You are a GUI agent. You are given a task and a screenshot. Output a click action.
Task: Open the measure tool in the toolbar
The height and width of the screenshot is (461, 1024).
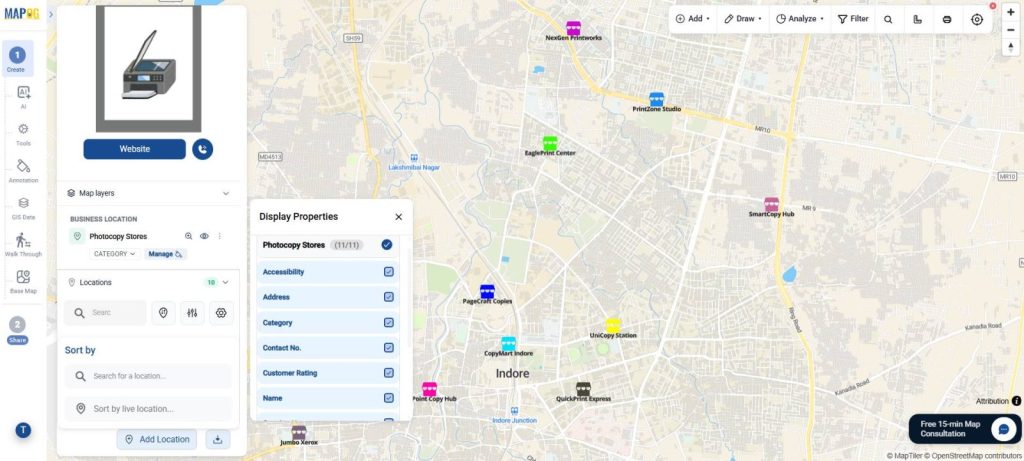point(917,19)
